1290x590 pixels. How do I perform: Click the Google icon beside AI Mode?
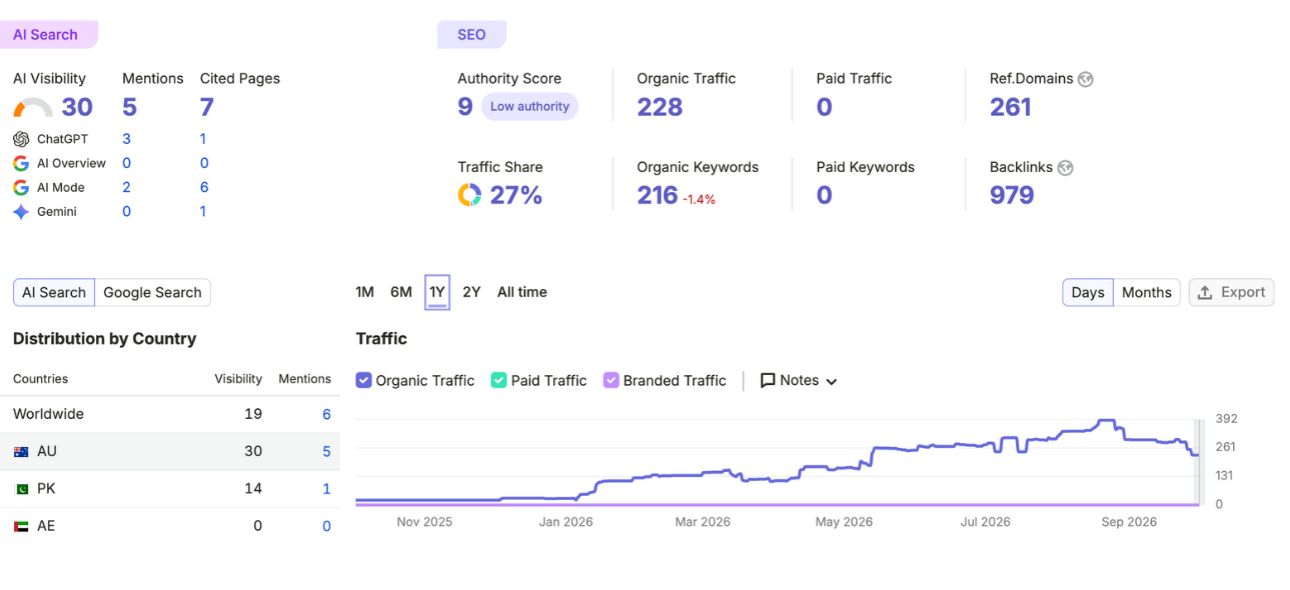coord(21,187)
